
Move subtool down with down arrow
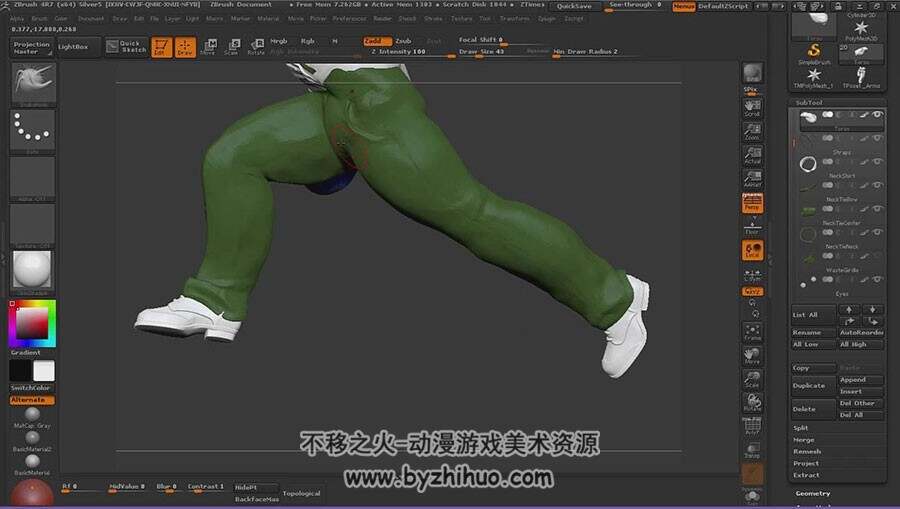click(872, 309)
